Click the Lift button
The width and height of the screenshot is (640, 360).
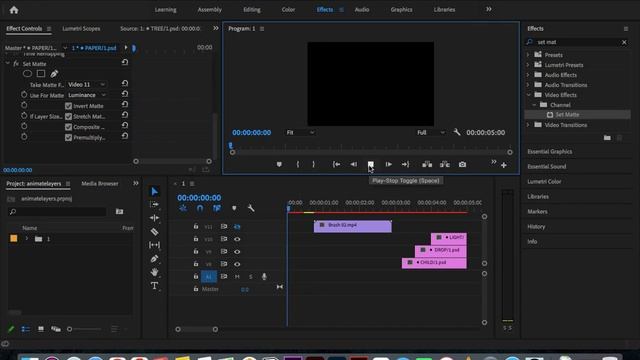coord(427,164)
